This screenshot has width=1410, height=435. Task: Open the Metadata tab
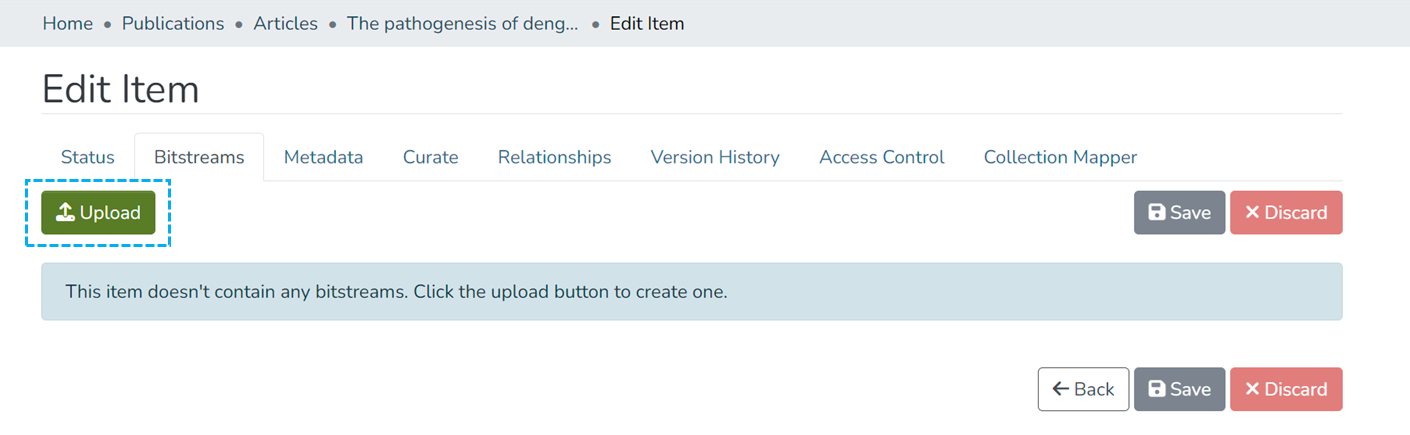click(x=323, y=157)
